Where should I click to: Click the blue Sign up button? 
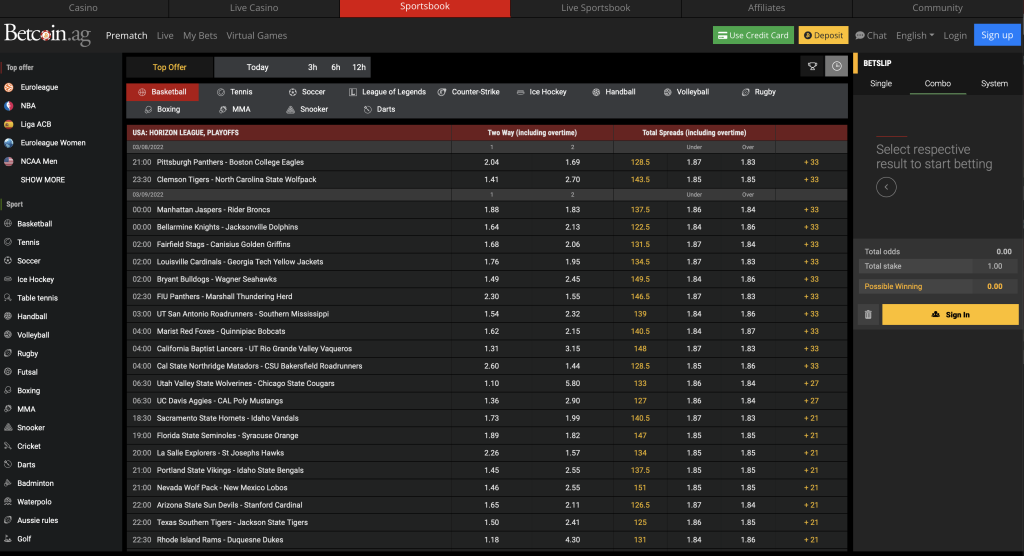[x=997, y=35]
